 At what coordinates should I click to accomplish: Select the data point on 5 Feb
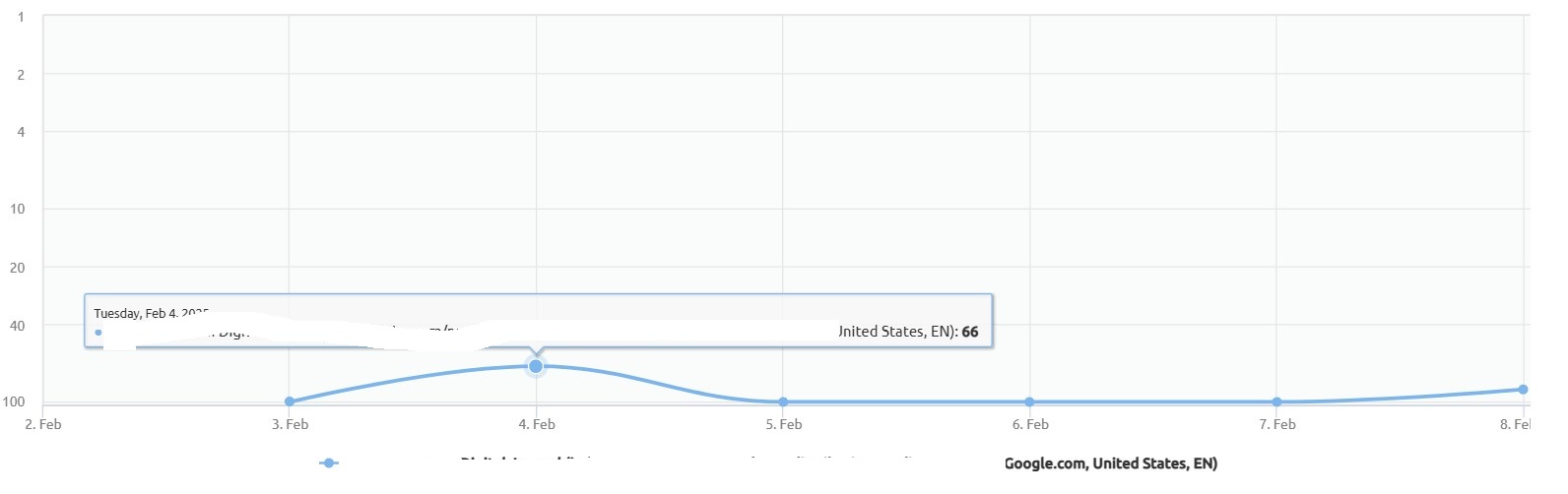tap(783, 401)
